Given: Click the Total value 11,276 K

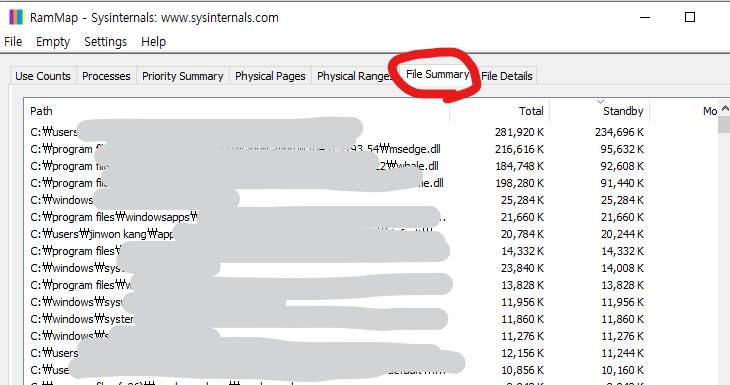Looking at the screenshot, I should click(522, 336).
